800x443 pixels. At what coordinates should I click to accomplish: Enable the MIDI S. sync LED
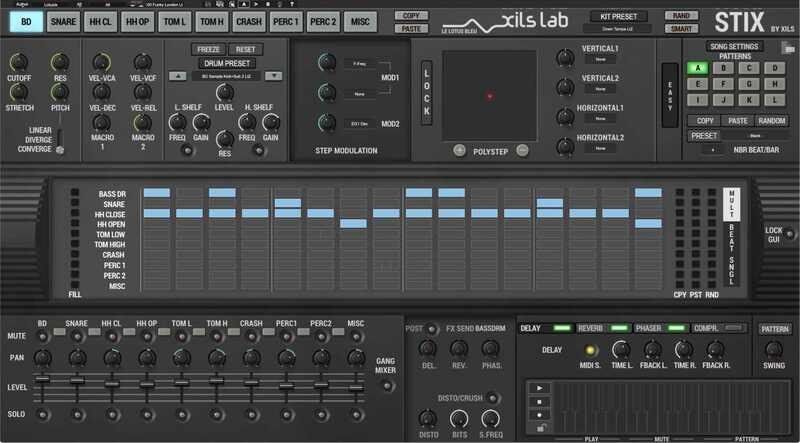(591, 350)
